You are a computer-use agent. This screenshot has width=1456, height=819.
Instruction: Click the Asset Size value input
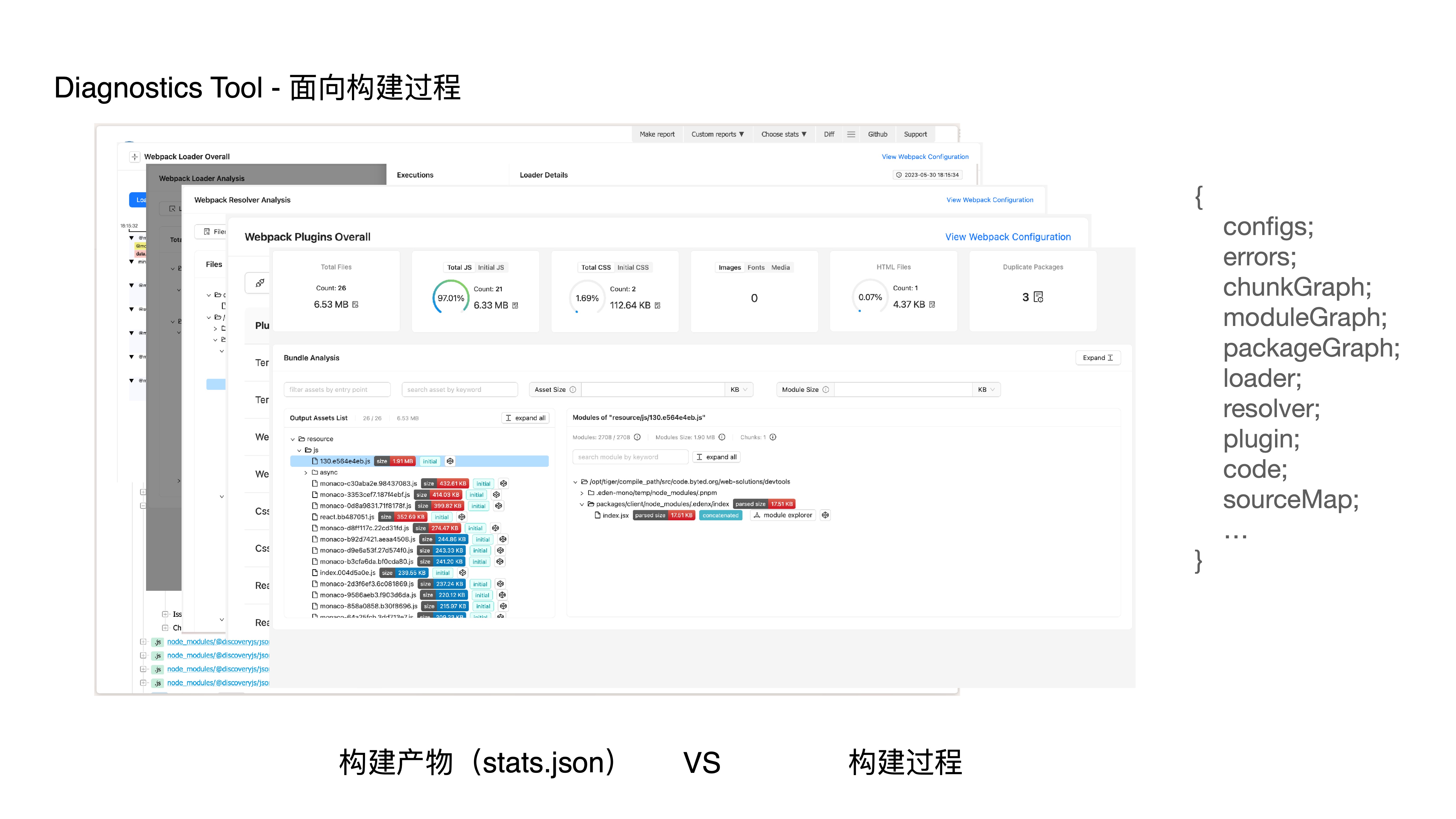pyautogui.click(x=653, y=390)
